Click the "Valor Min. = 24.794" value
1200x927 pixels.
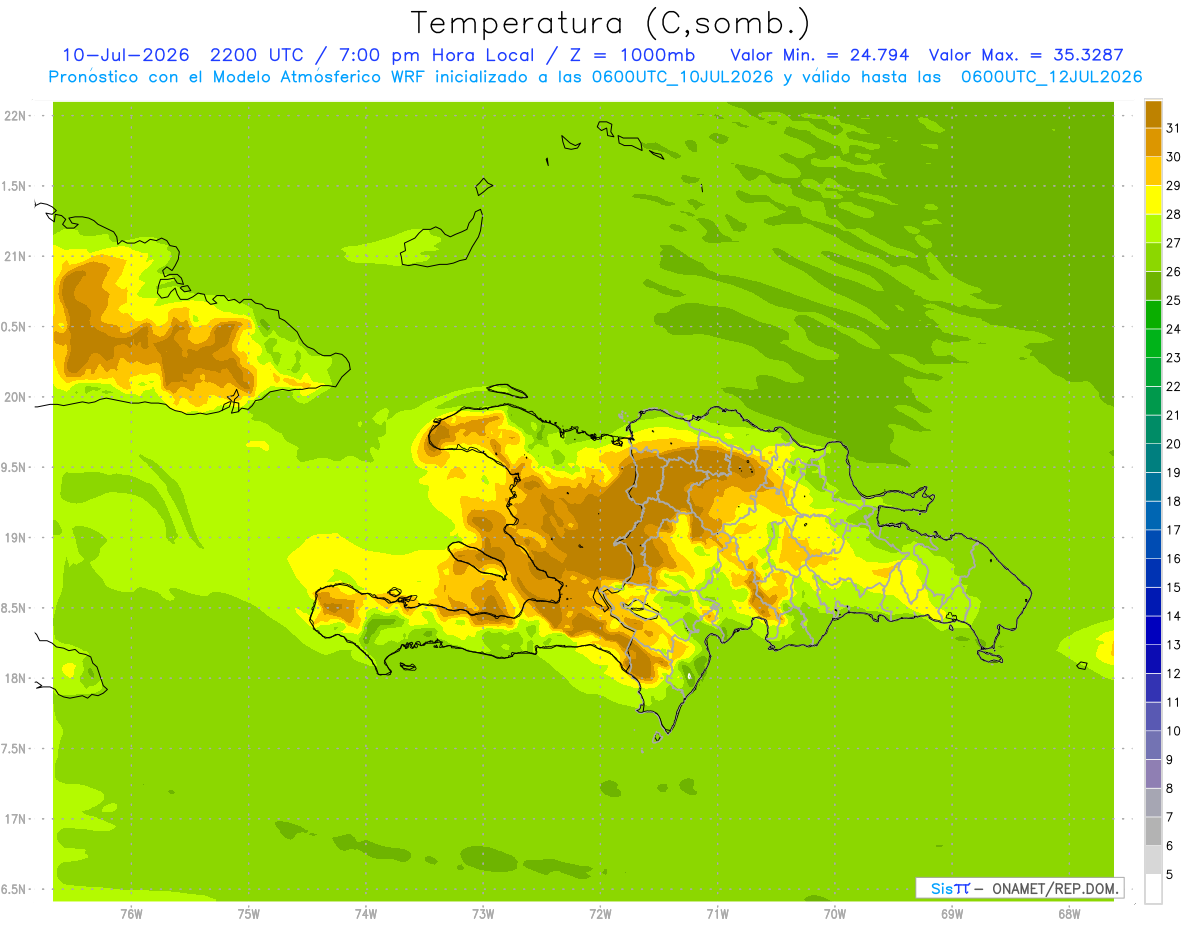click(x=820, y=55)
